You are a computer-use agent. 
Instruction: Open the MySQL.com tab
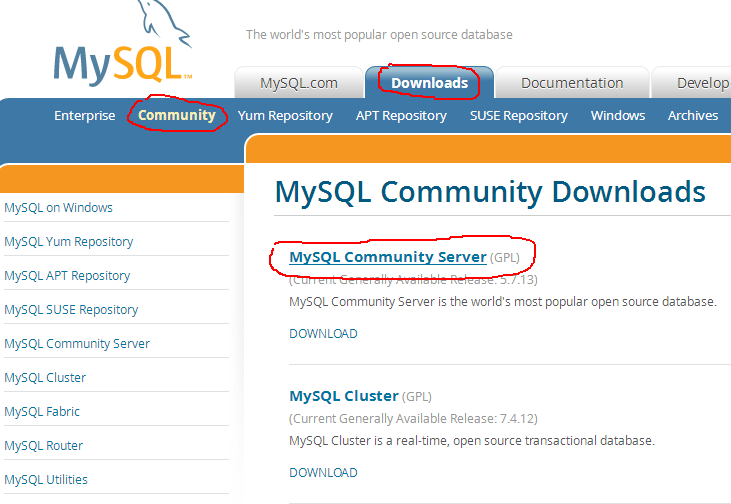tap(299, 83)
